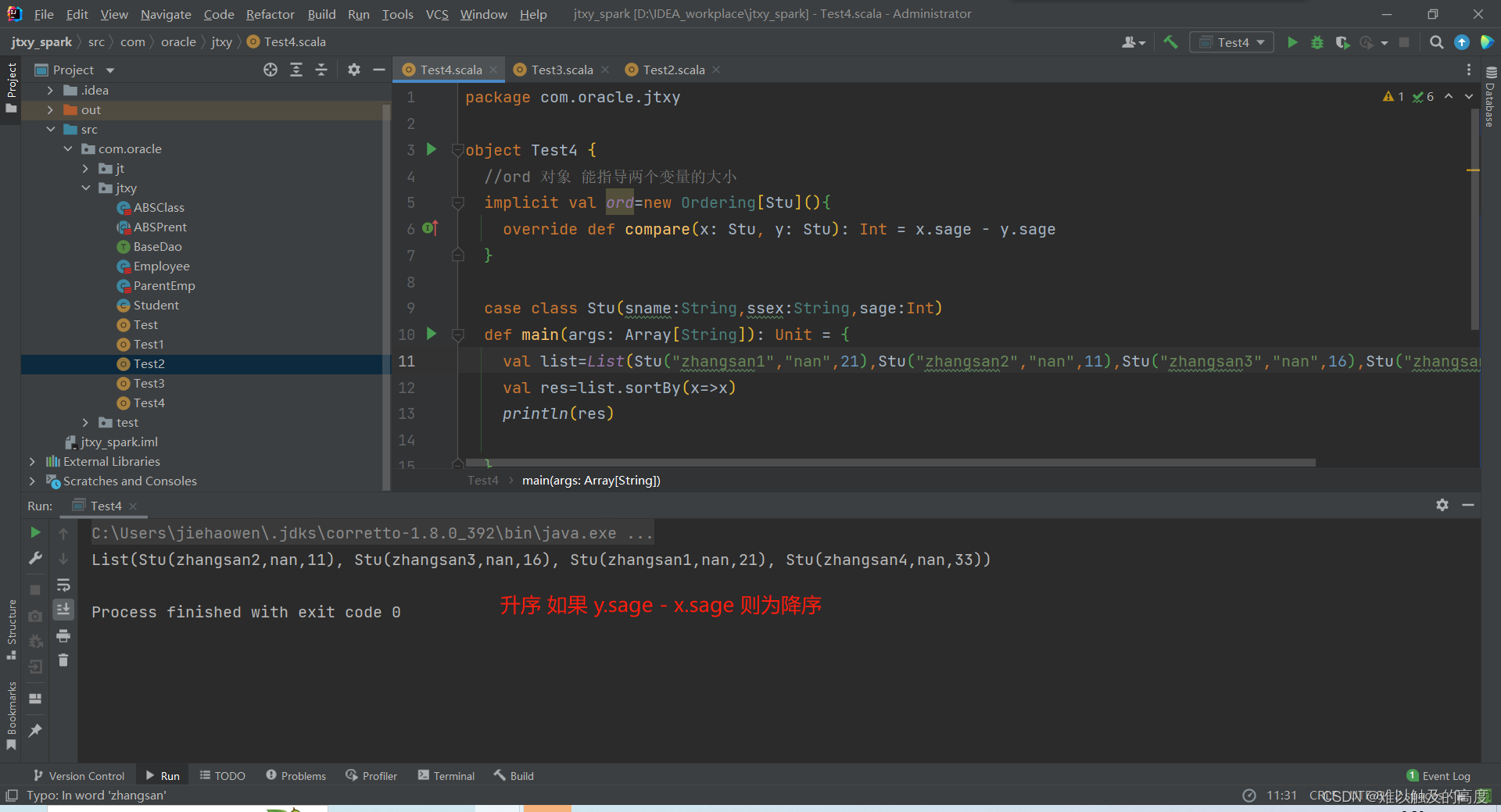
Task: Toggle scroll to end in Run console
Action: 63,609
